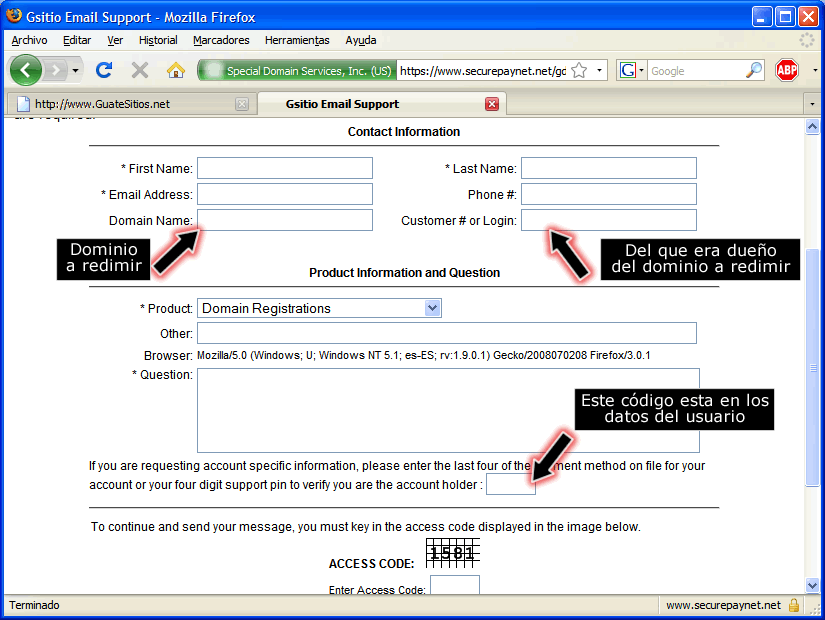Click the Firefox logo in the title bar

click(x=14, y=16)
